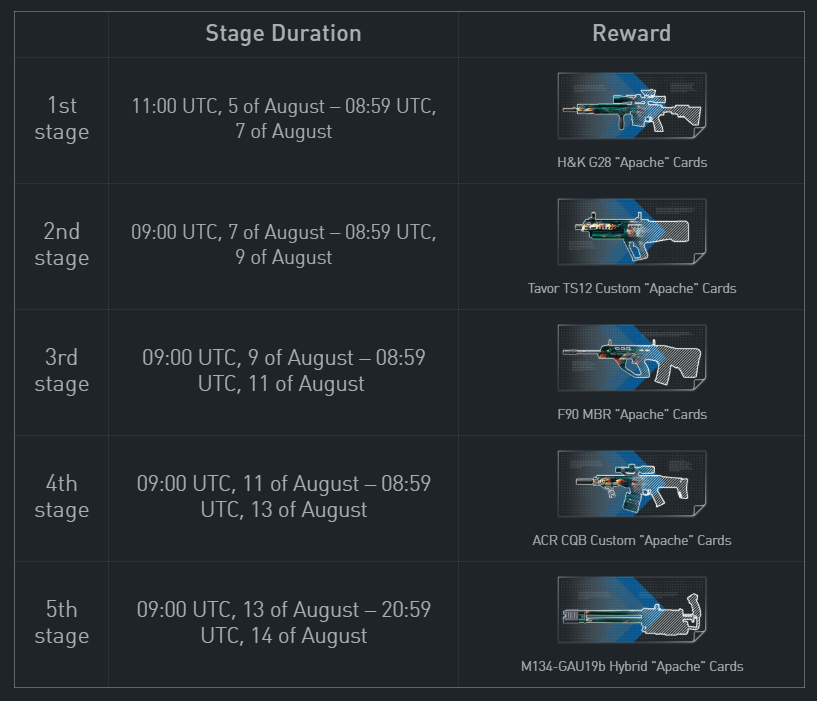This screenshot has height=701, width=817.
Task: Select the ACR CQB Custom "Apache" Cards caption
Action: 632,540
